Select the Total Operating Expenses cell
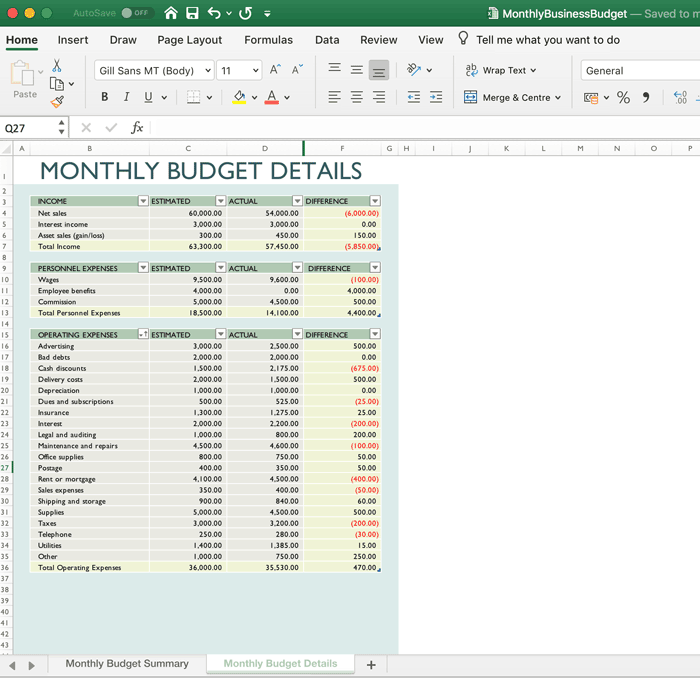The height and width of the screenshot is (678, 700). pos(89,567)
